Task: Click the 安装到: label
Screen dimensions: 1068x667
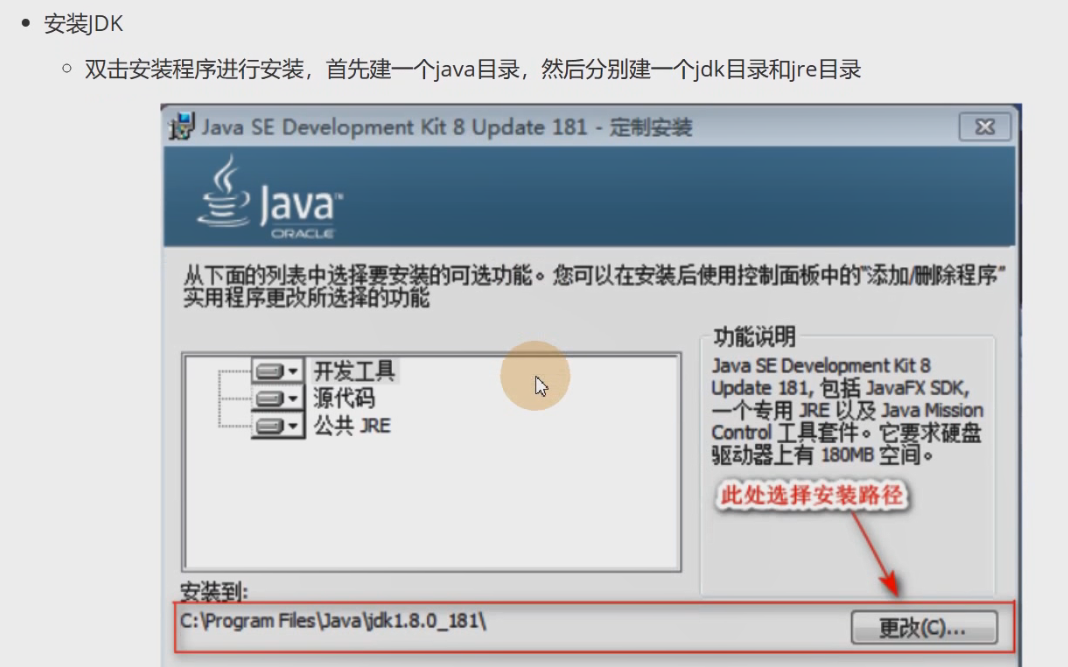Action: (x=214, y=591)
